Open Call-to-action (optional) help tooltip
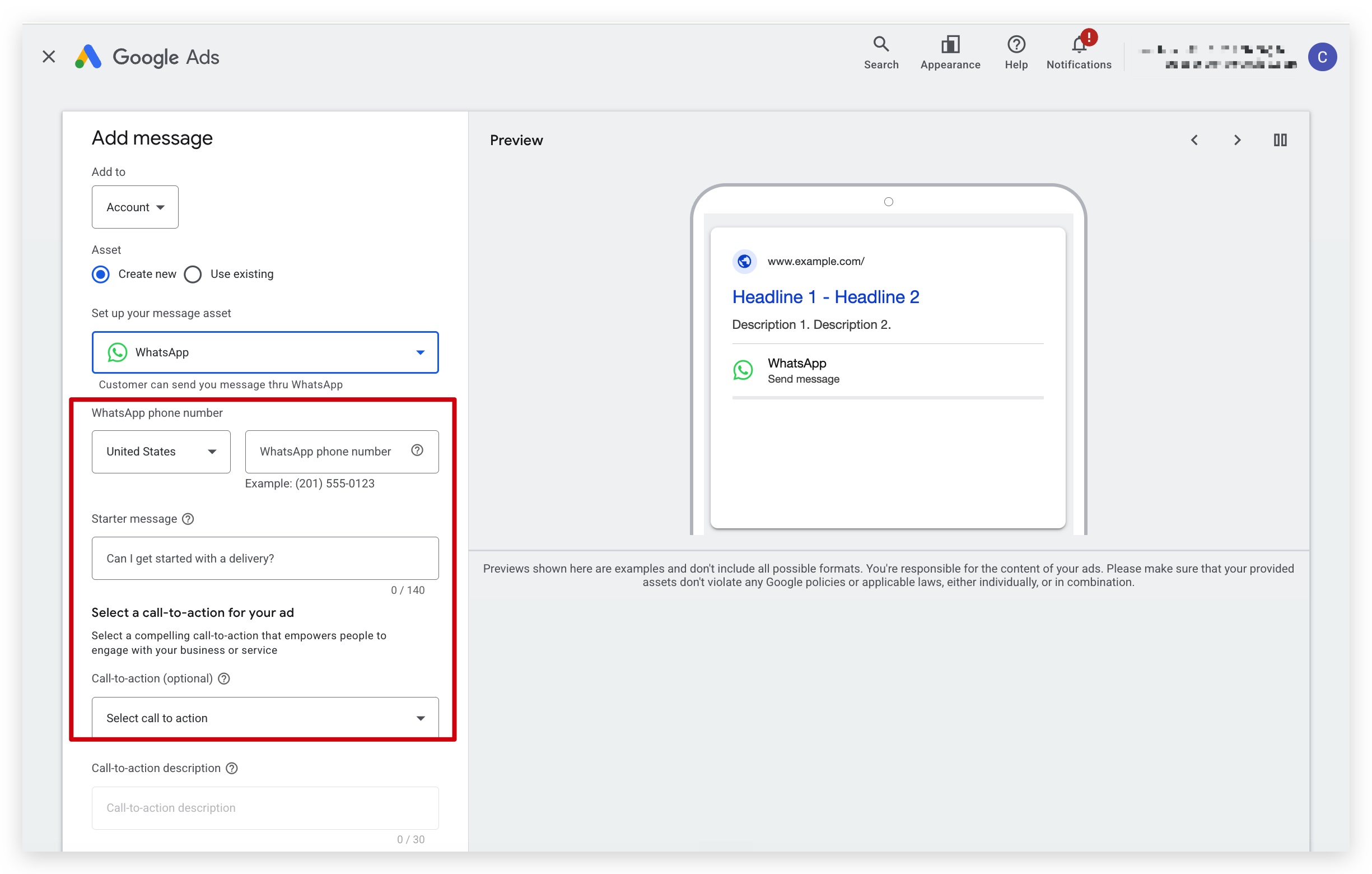1372x874 pixels. pos(224,678)
